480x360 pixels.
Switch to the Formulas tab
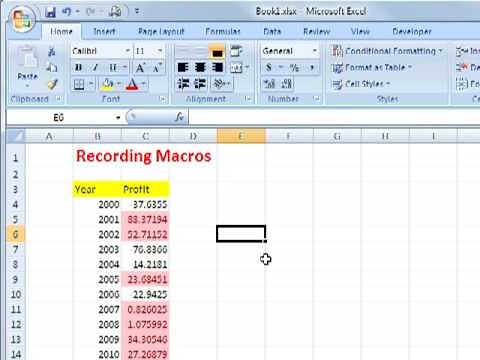click(223, 32)
